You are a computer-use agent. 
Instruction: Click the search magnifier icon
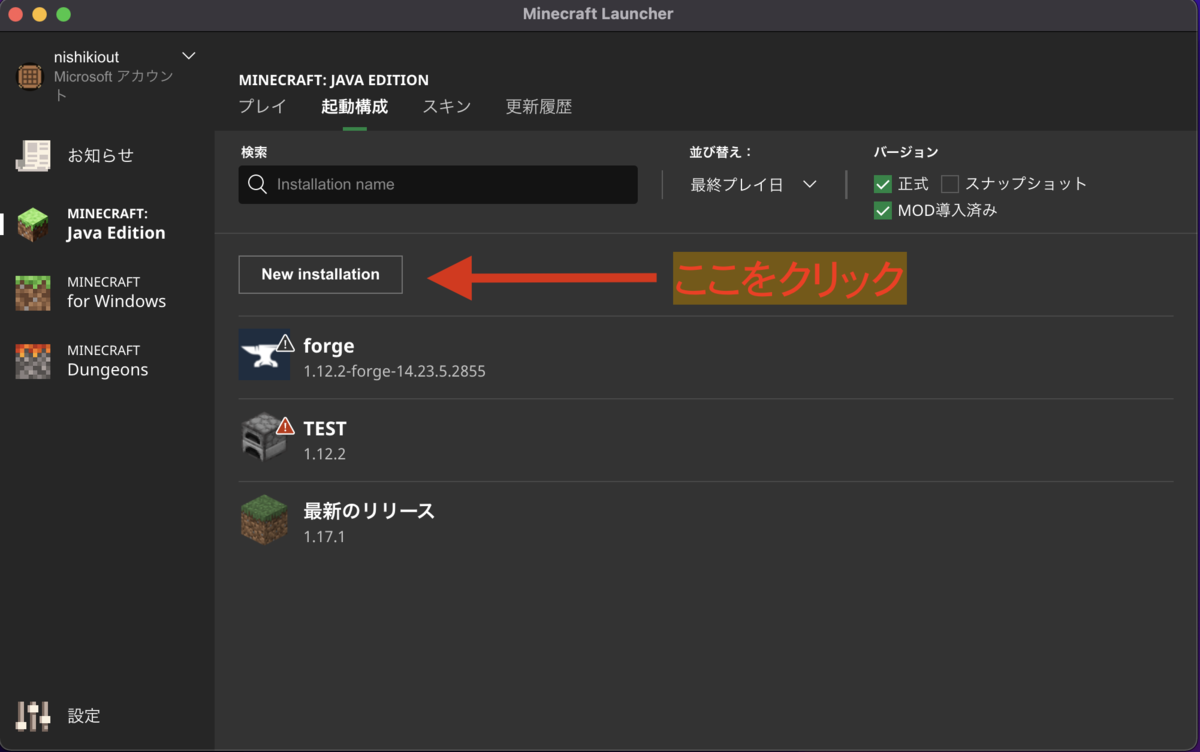[x=257, y=184]
